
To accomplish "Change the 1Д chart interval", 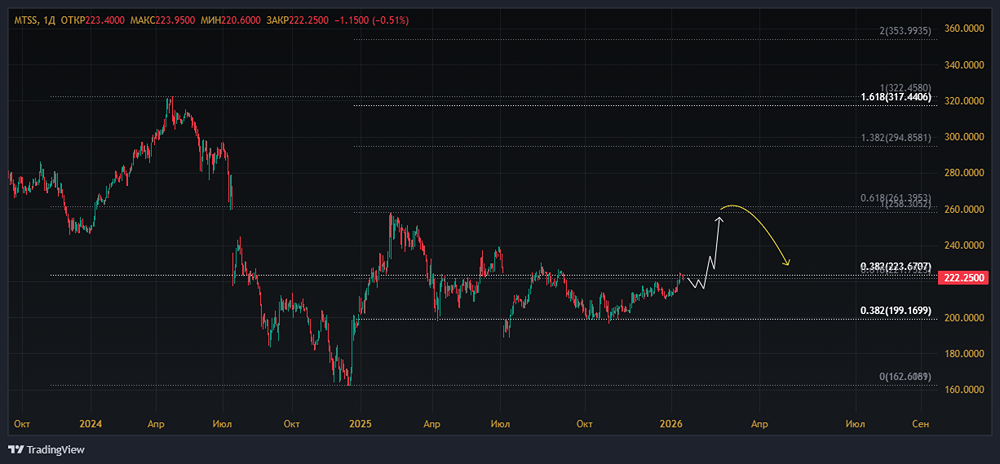I will coord(50,20).
